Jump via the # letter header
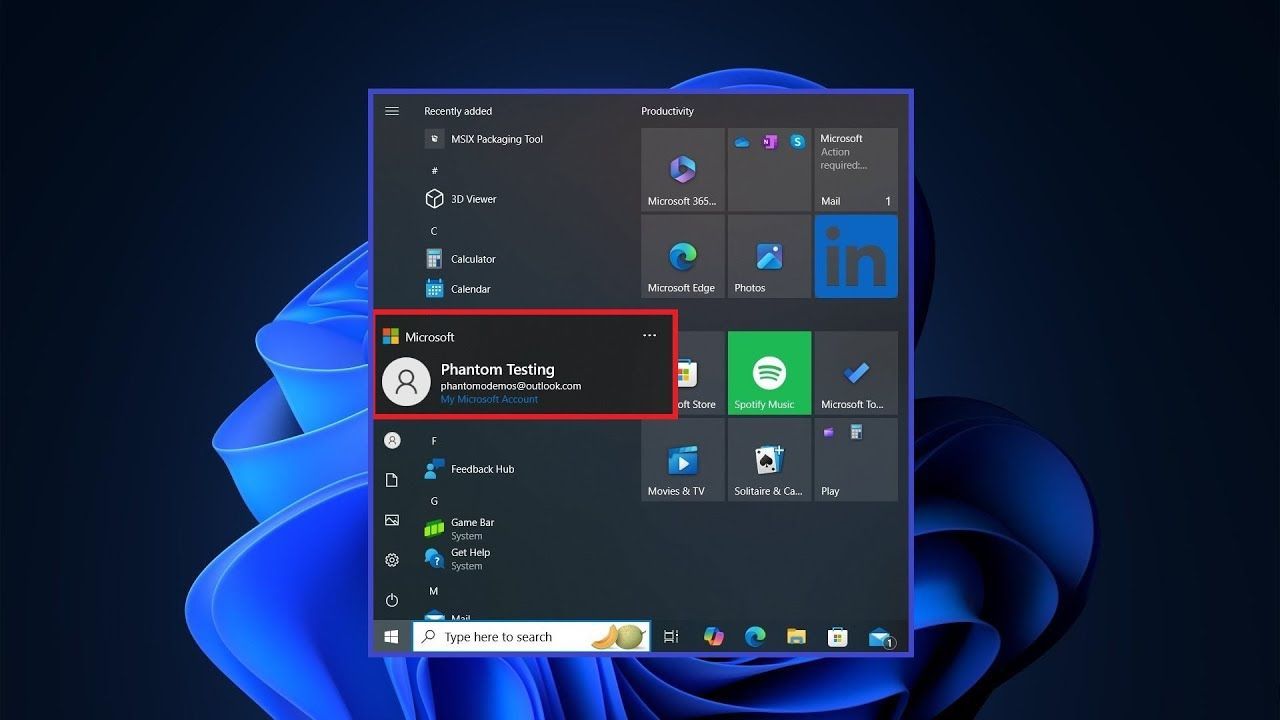 click(434, 171)
